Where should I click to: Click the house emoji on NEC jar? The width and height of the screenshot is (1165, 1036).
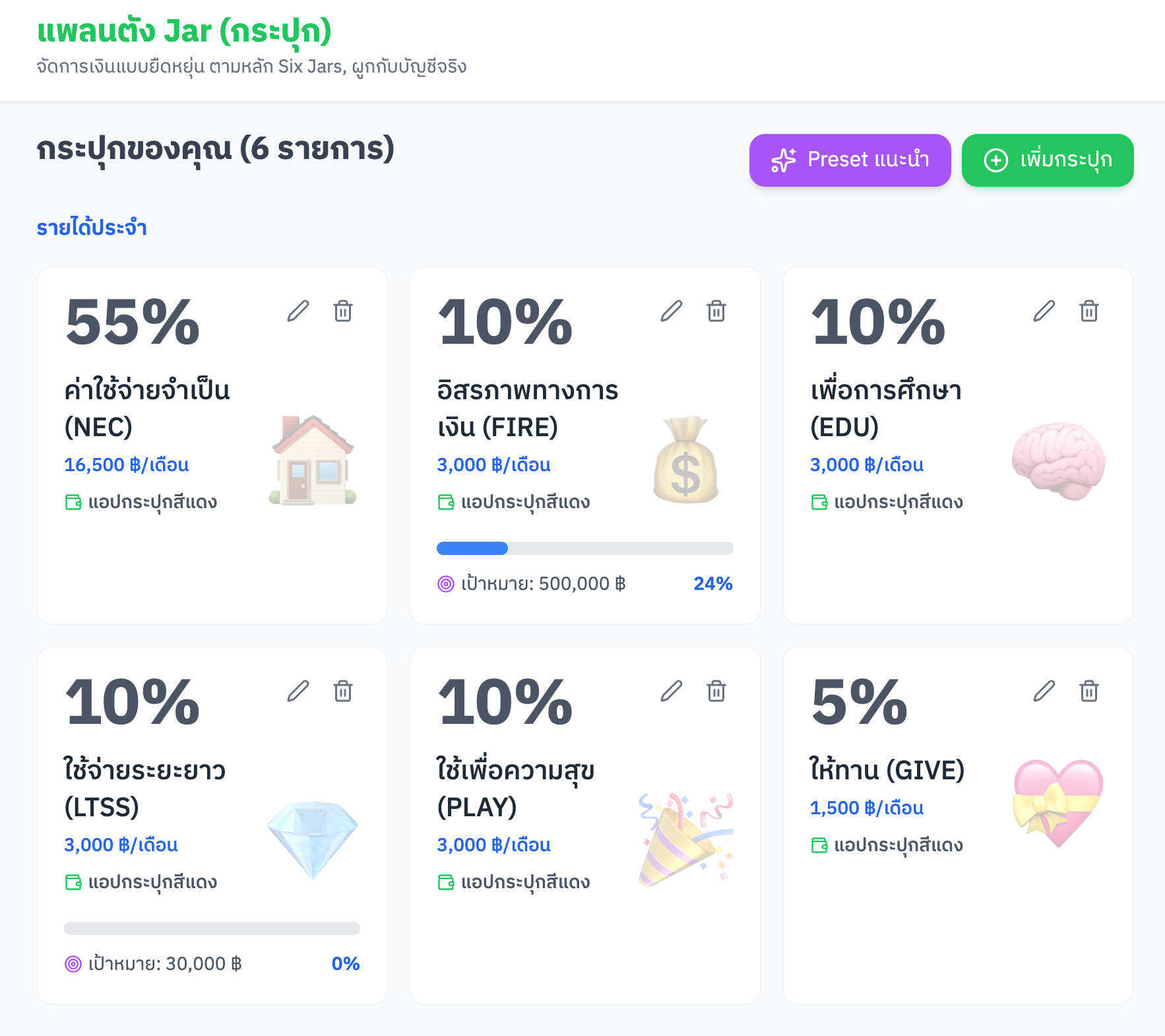tap(311, 462)
